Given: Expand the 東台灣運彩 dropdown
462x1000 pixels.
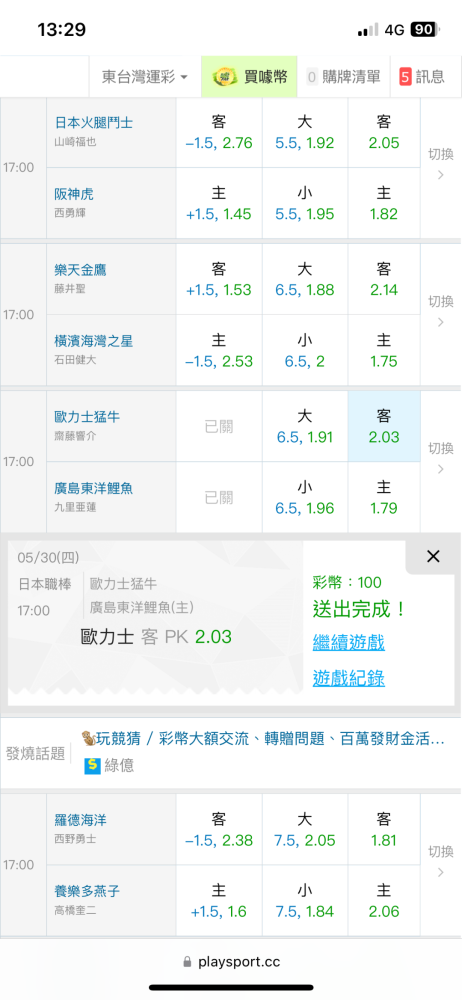Looking at the screenshot, I should coord(145,77).
